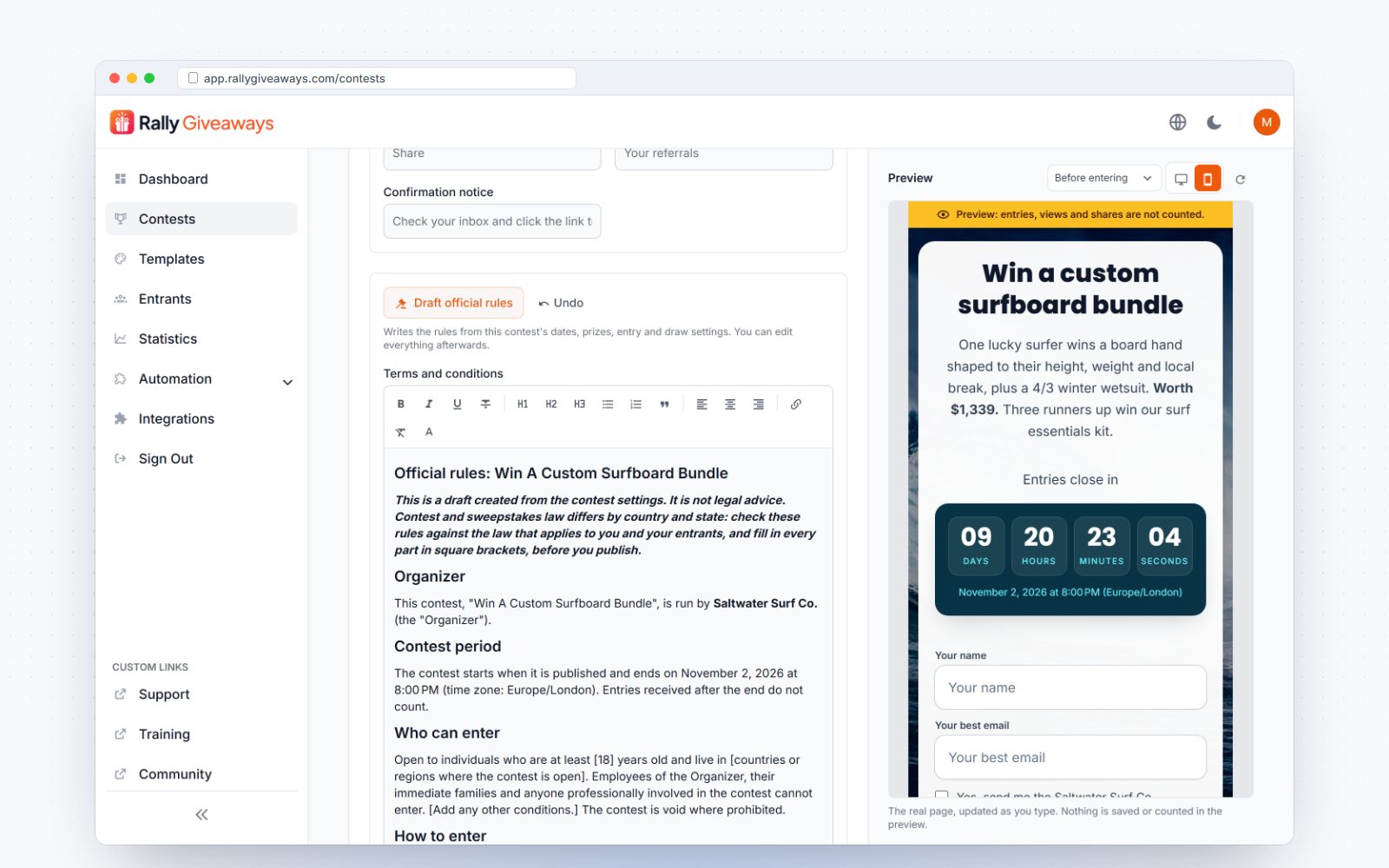The height and width of the screenshot is (868, 1389).
Task: Sign out of the account
Action: (201, 458)
